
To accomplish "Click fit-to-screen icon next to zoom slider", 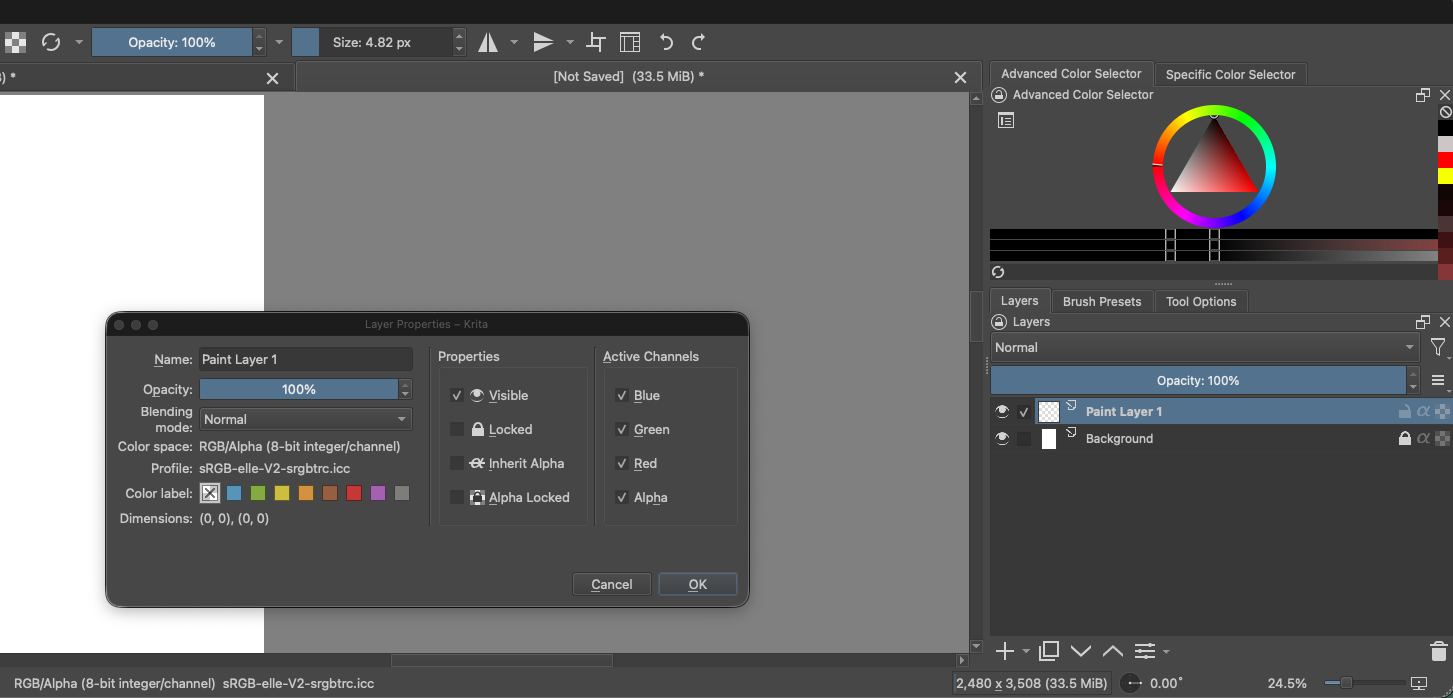I will (1419, 683).
